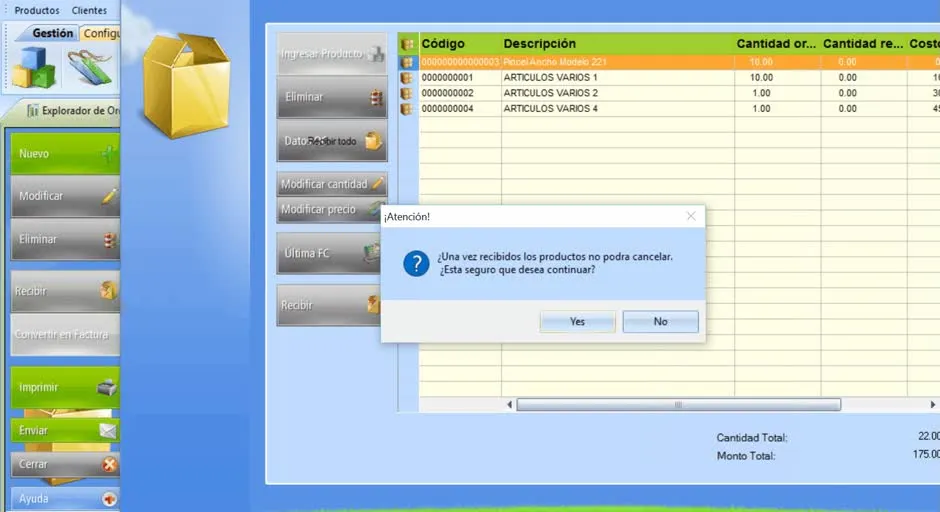The width and height of the screenshot is (940, 512).
Task: Click the colored cubes inventory icon
Action: (x=34, y=67)
